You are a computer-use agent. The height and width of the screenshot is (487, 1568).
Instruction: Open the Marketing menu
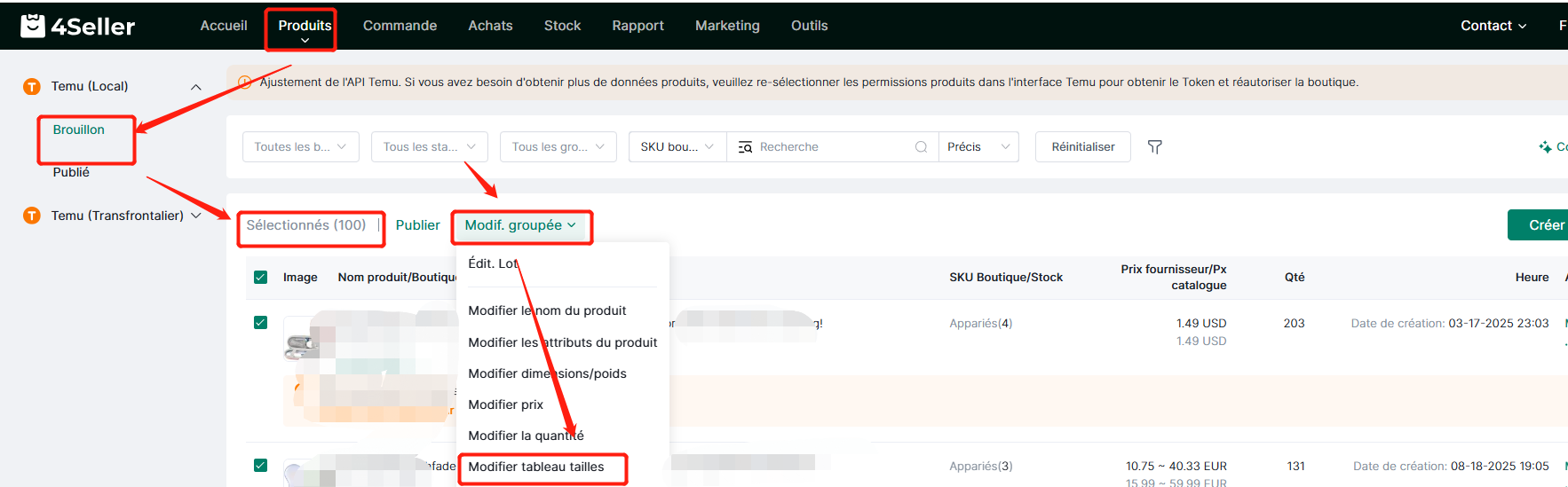(x=727, y=26)
